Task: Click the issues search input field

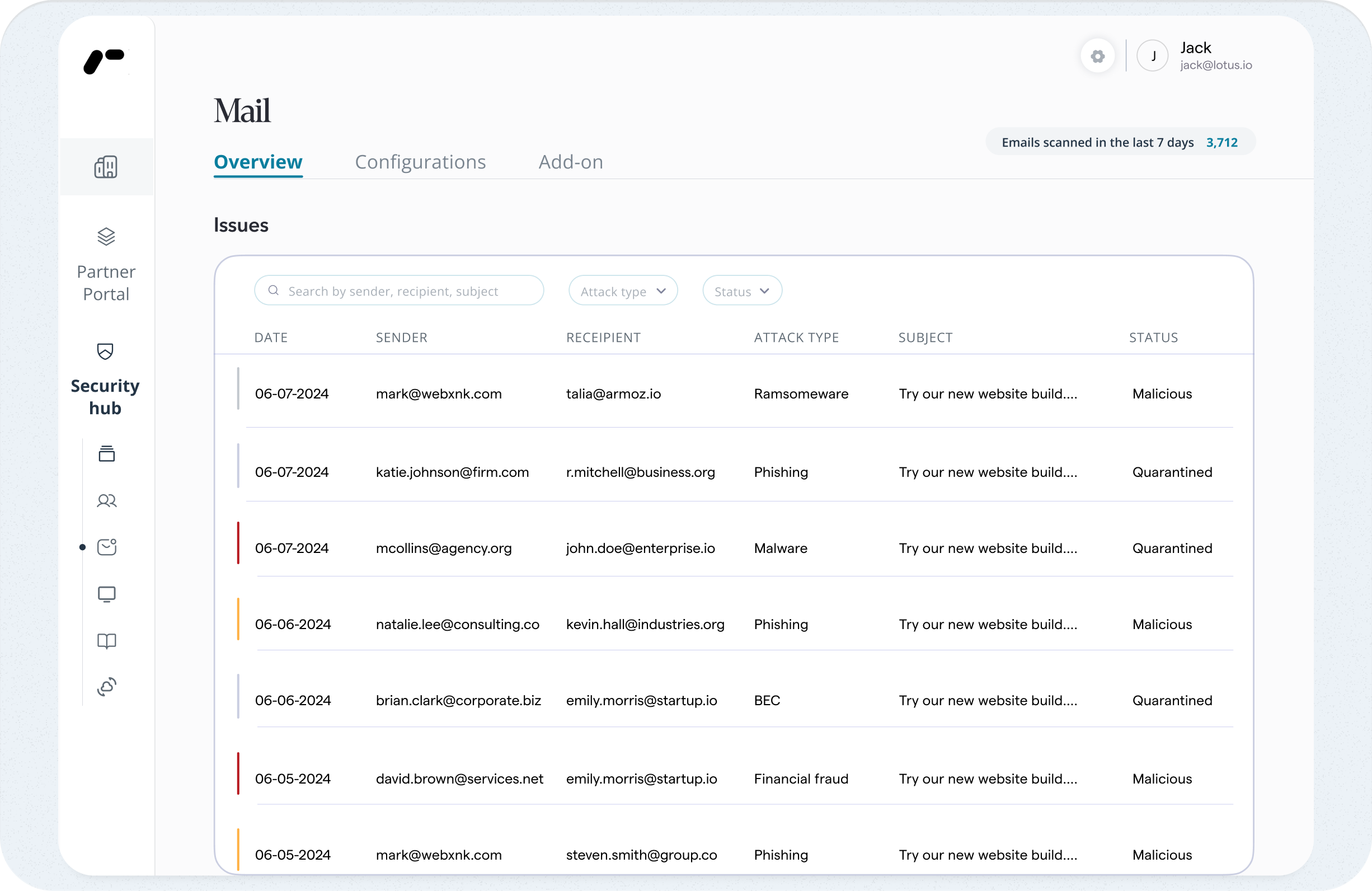Action: (x=399, y=291)
